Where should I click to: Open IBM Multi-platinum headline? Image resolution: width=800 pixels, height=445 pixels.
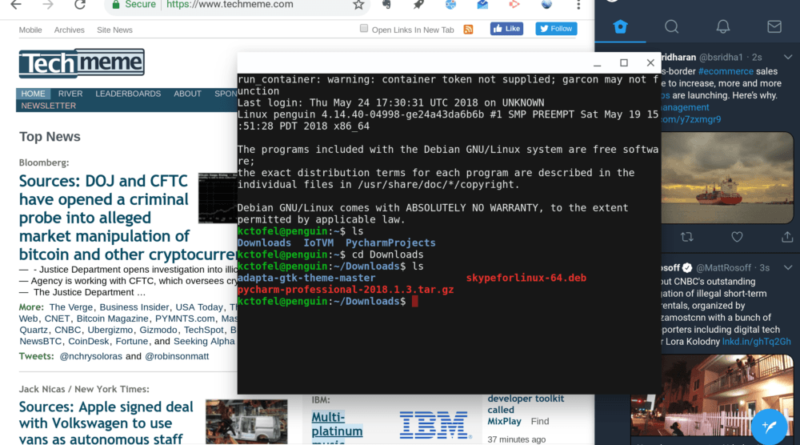point(337,428)
